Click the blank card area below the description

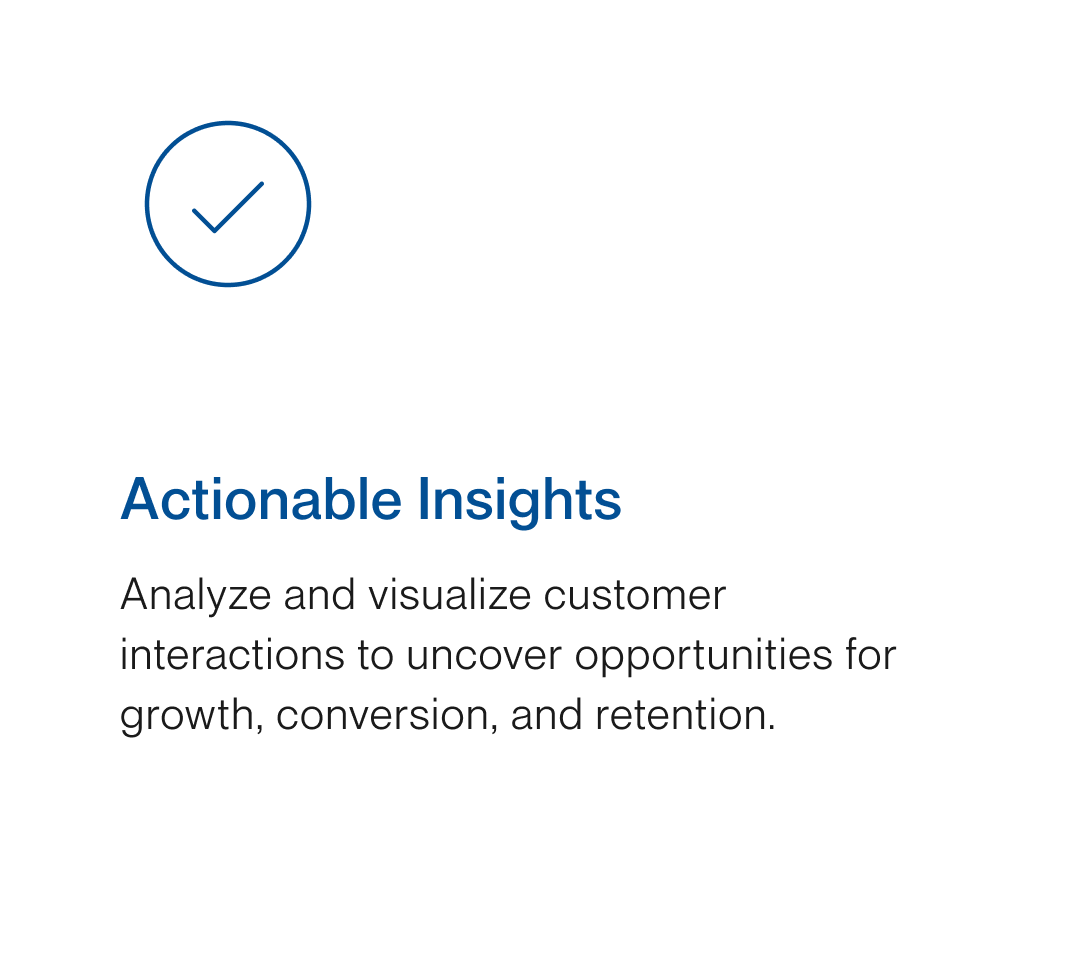pyautogui.click(x=540, y=850)
